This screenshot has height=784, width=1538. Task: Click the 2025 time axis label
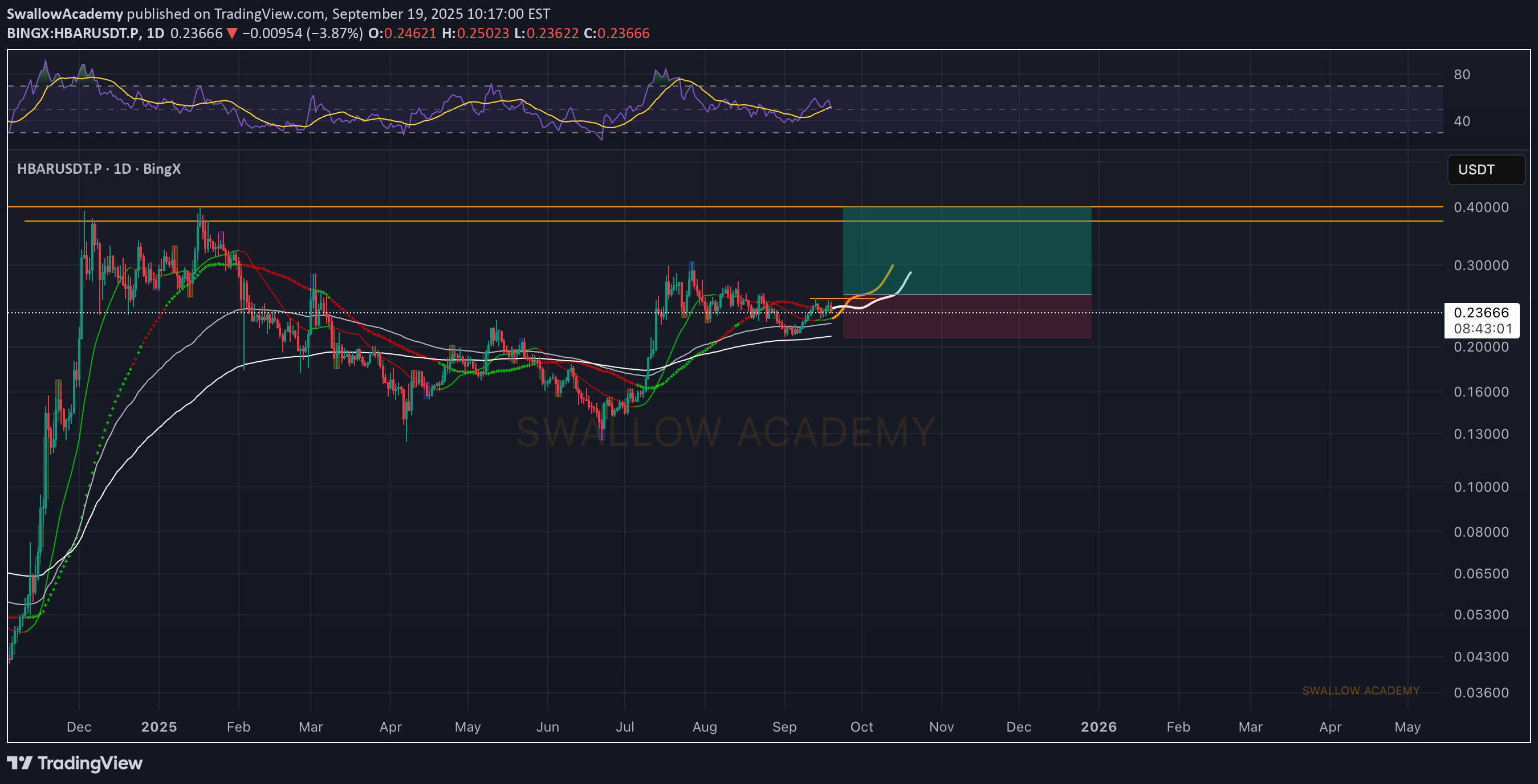pos(159,726)
